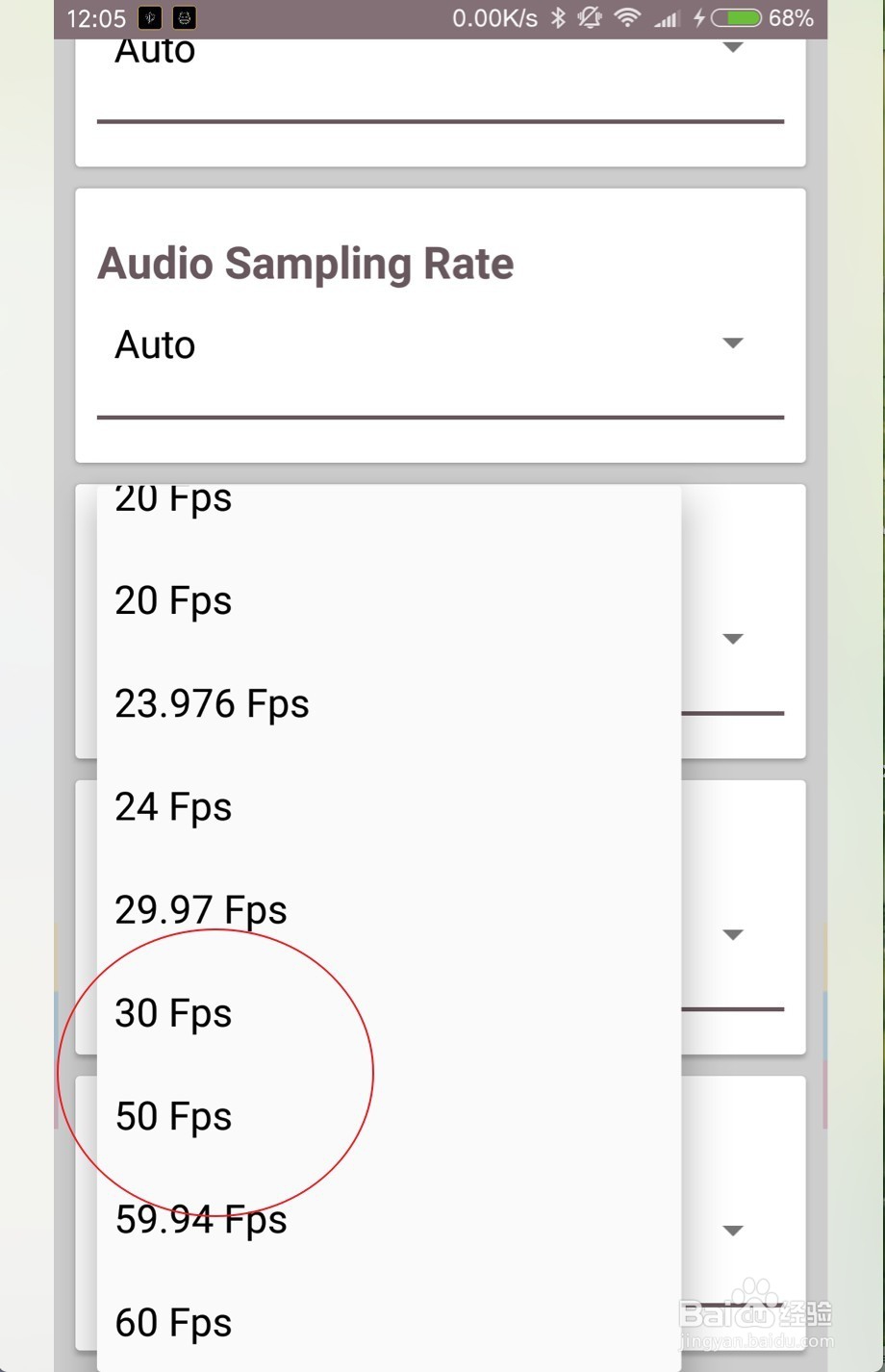Open the bottom-right dropdown arrow
The height and width of the screenshot is (1372, 885).
[x=733, y=1230]
